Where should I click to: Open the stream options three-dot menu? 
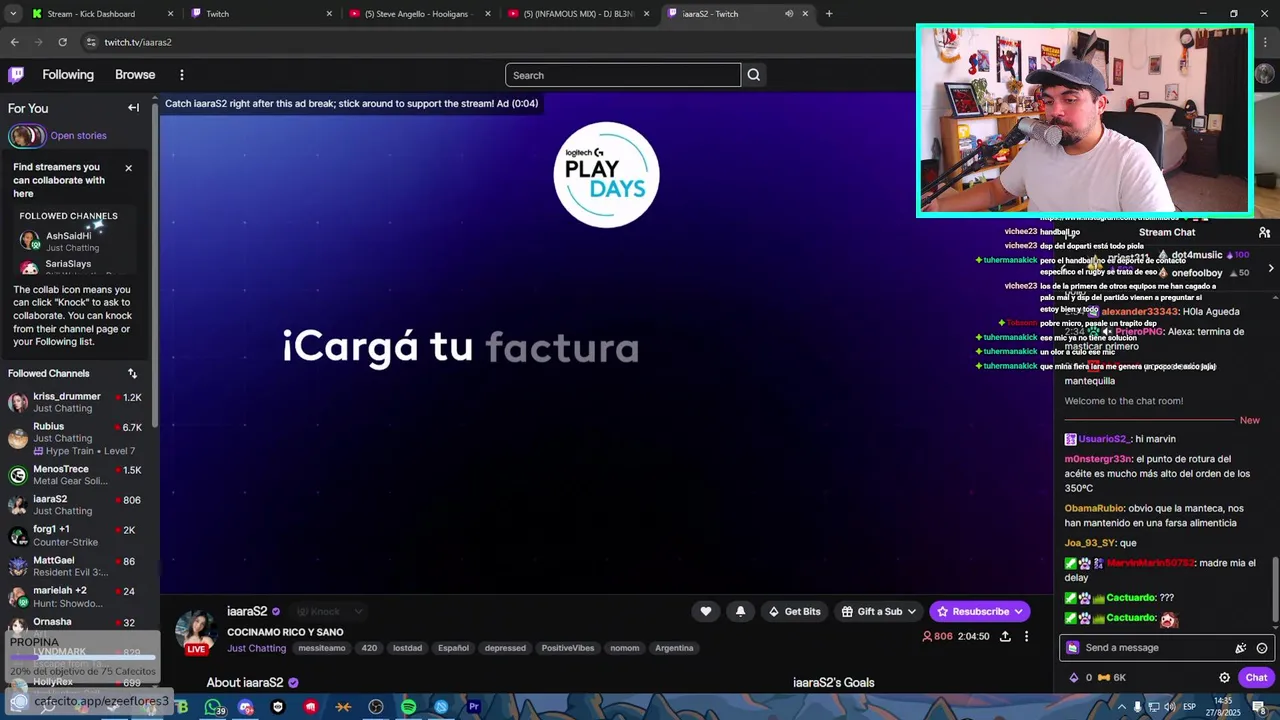click(x=1026, y=636)
